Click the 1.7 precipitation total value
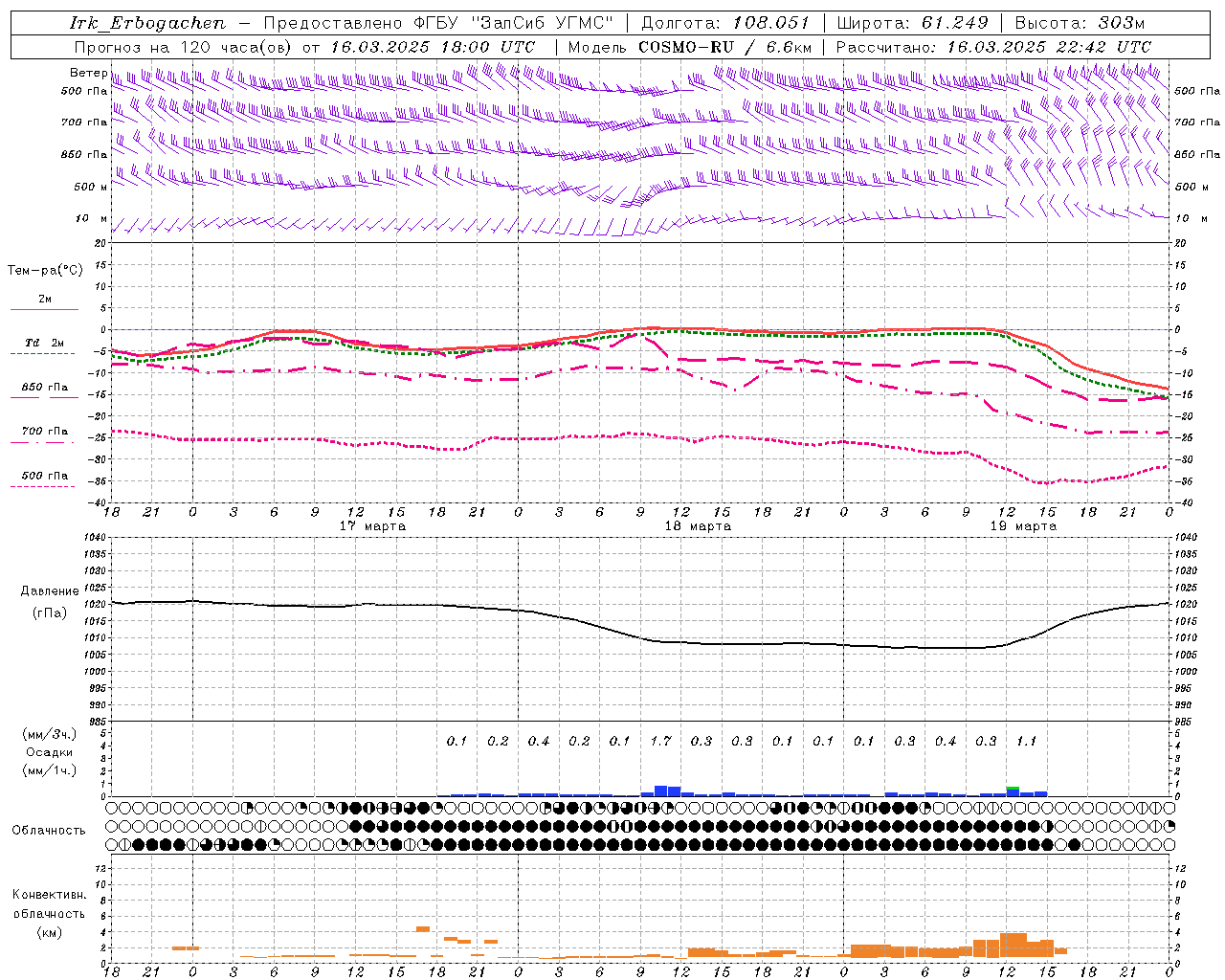The image size is (1225, 980). pyautogui.click(x=660, y=741)
